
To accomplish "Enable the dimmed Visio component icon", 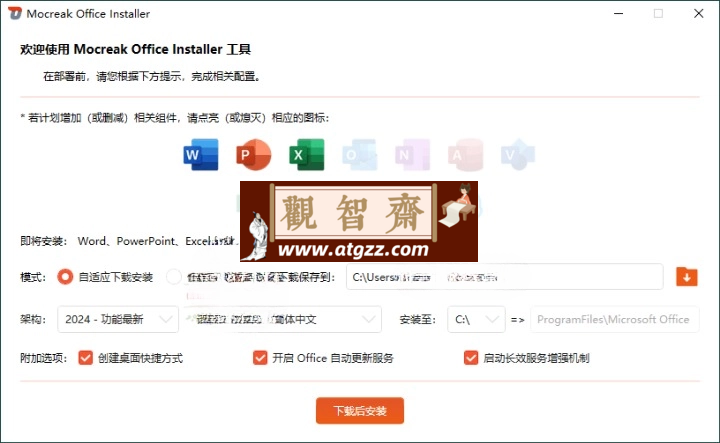I will (518, 155).
